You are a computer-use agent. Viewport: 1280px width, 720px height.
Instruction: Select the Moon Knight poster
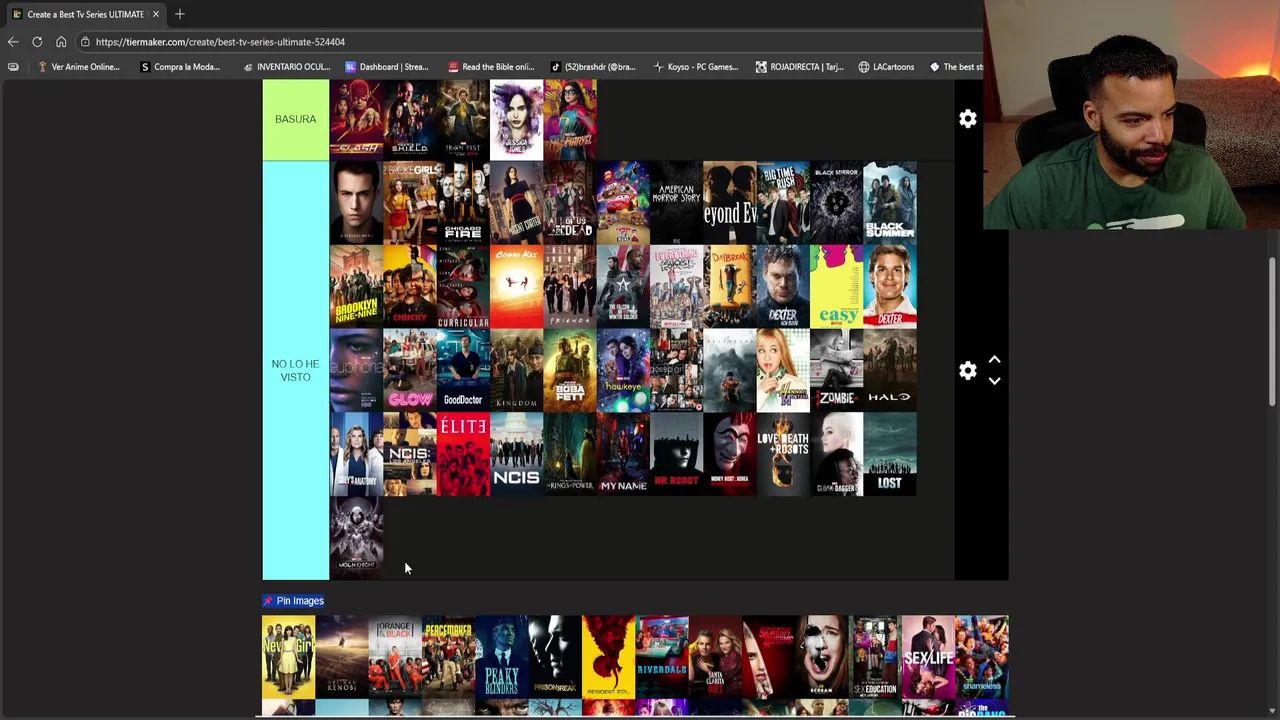coord(356,538)
